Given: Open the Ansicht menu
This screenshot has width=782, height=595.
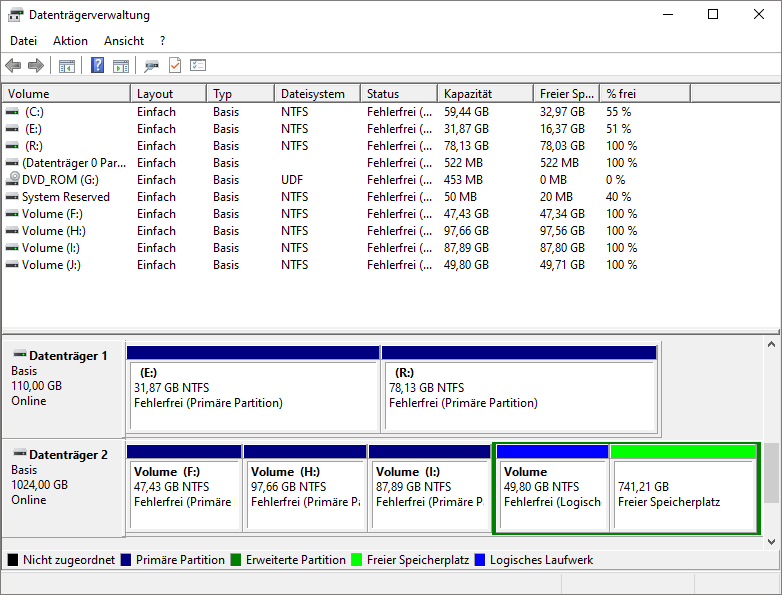Looking at the screenshot, I should [x=124, y=41].
